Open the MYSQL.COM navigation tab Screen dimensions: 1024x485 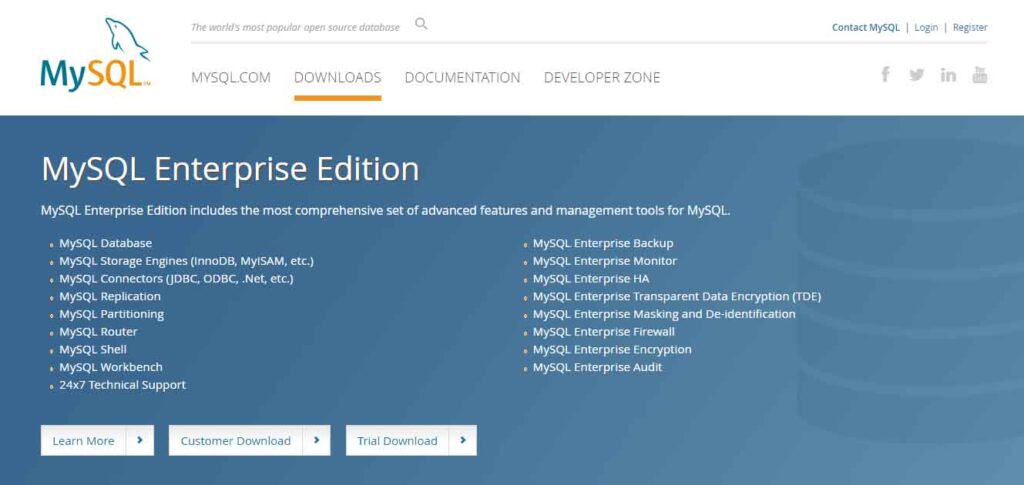click(x=231, y=78)
